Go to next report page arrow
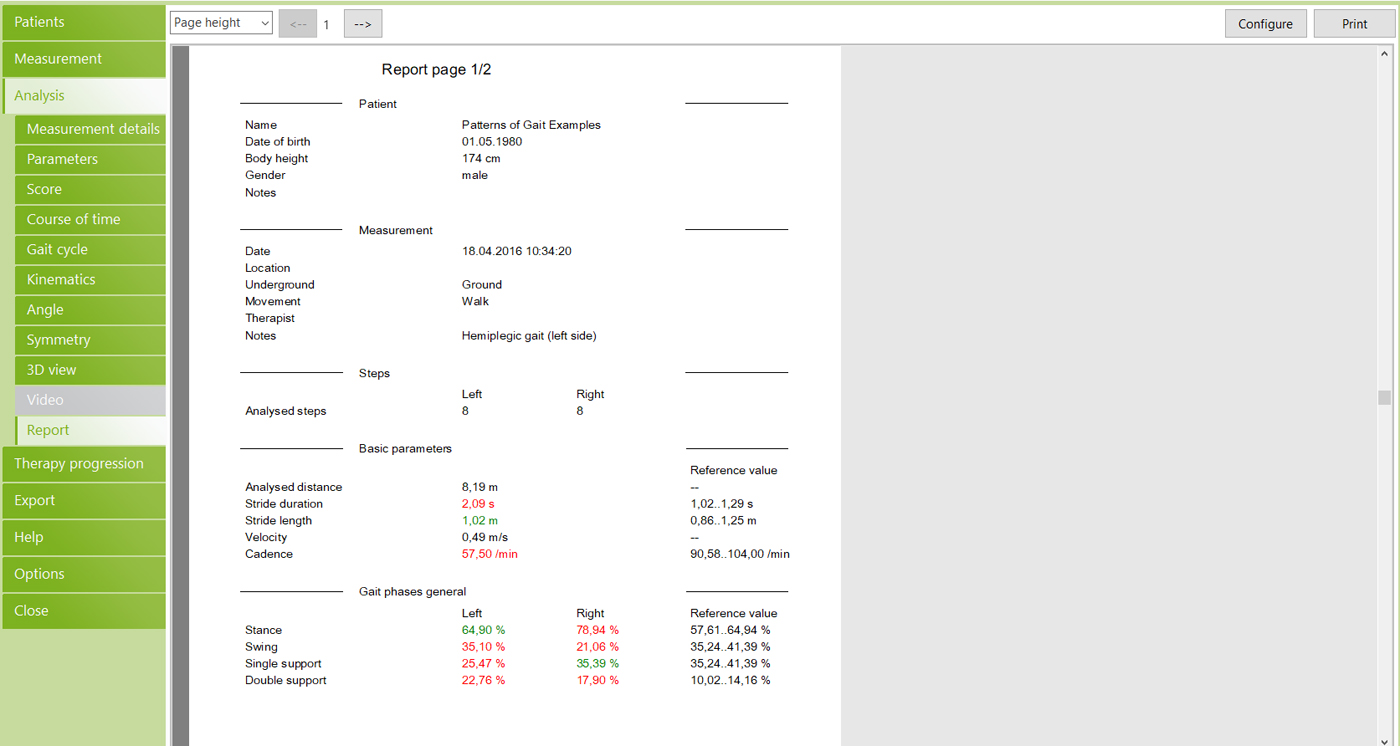 coord(363,24)
